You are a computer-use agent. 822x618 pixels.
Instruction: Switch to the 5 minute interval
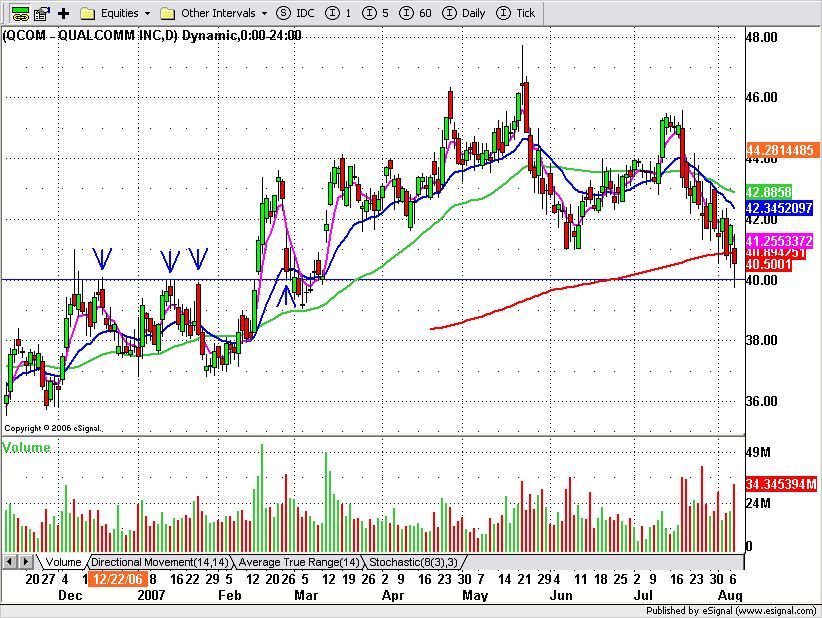tap(375, 13)
